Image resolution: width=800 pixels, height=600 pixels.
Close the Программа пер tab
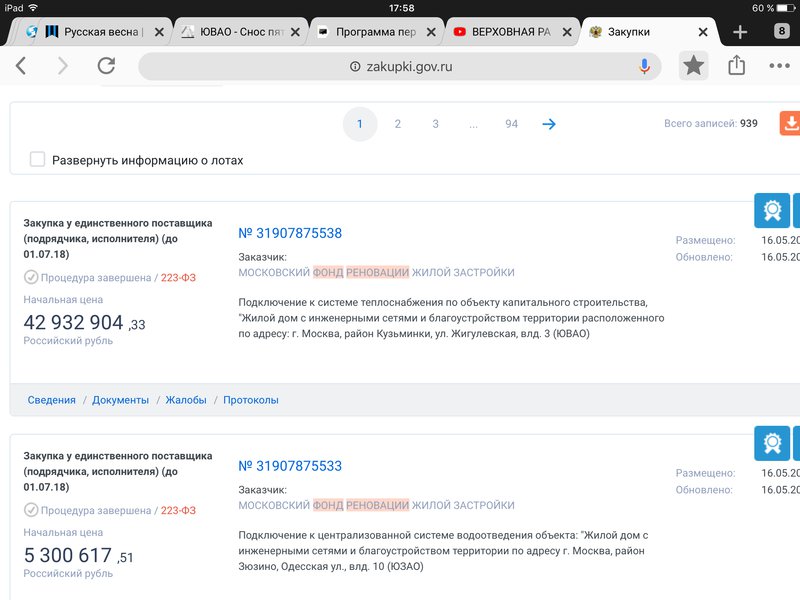(x=431, y=32)
